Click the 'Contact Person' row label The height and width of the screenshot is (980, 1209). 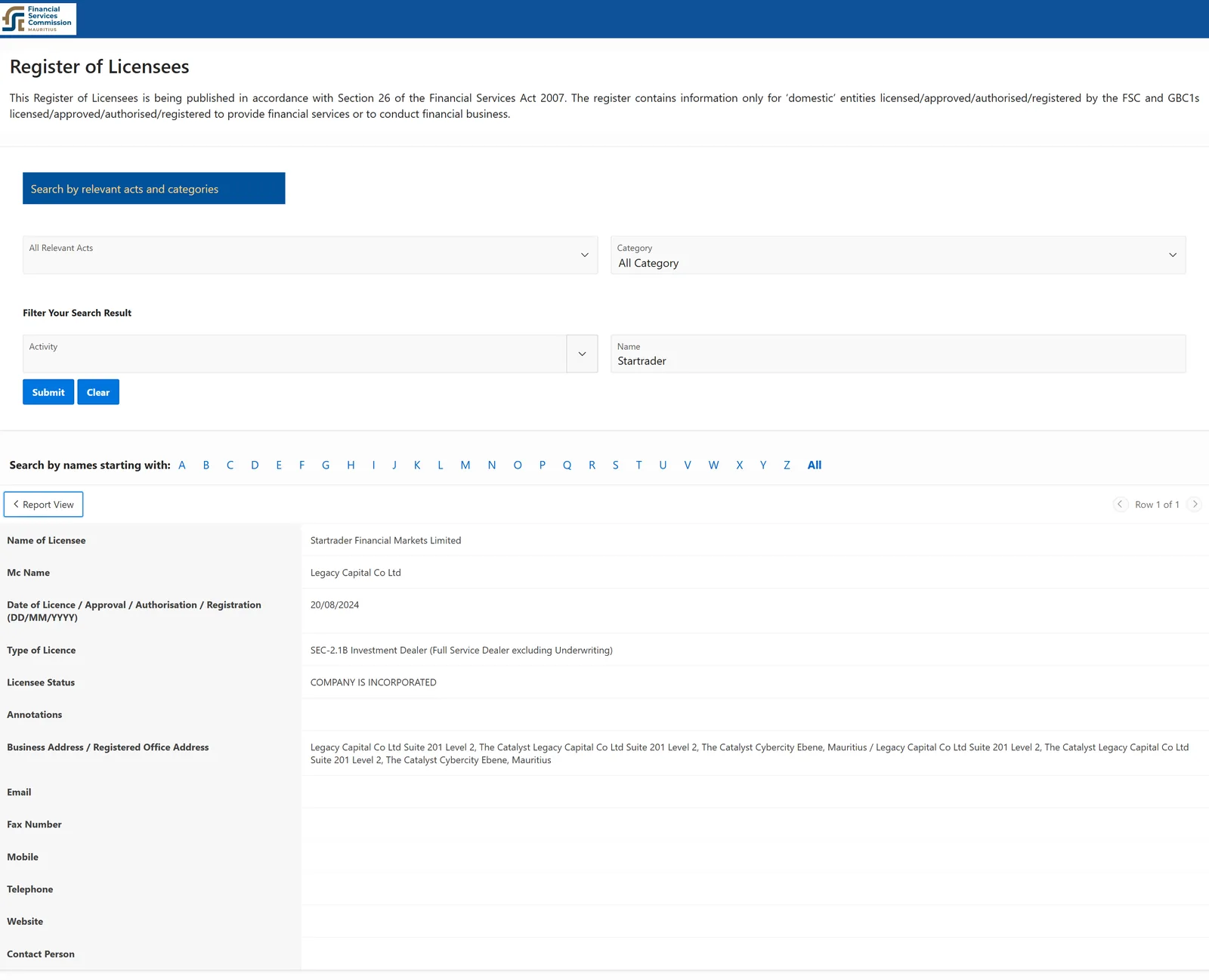[x=41, y=954]
